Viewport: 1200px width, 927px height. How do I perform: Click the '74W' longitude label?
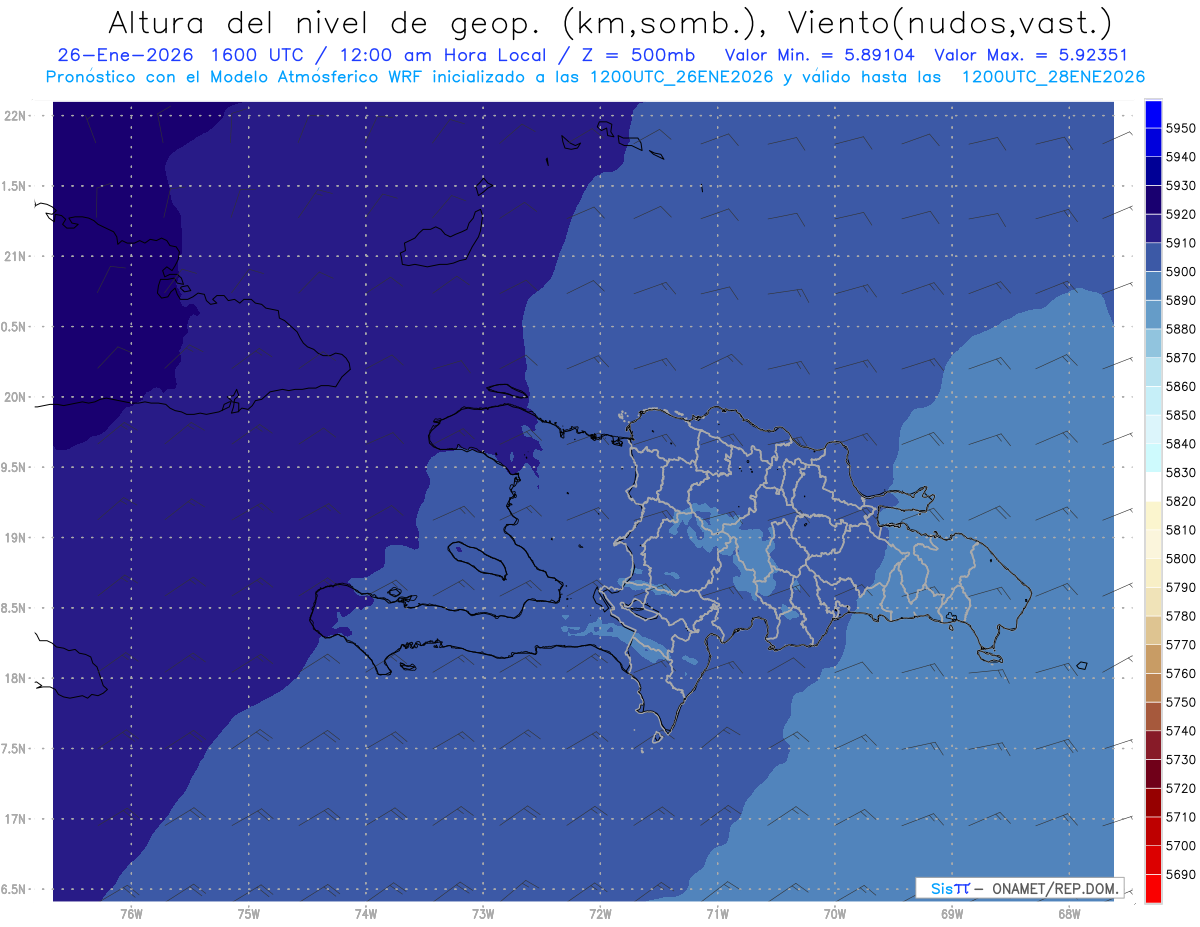tap(366, 913)
